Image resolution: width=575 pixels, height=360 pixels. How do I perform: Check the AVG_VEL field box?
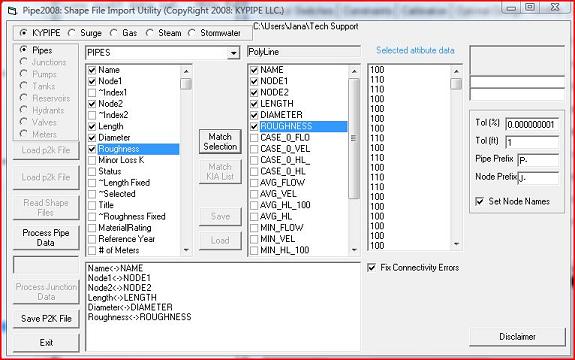254,194
